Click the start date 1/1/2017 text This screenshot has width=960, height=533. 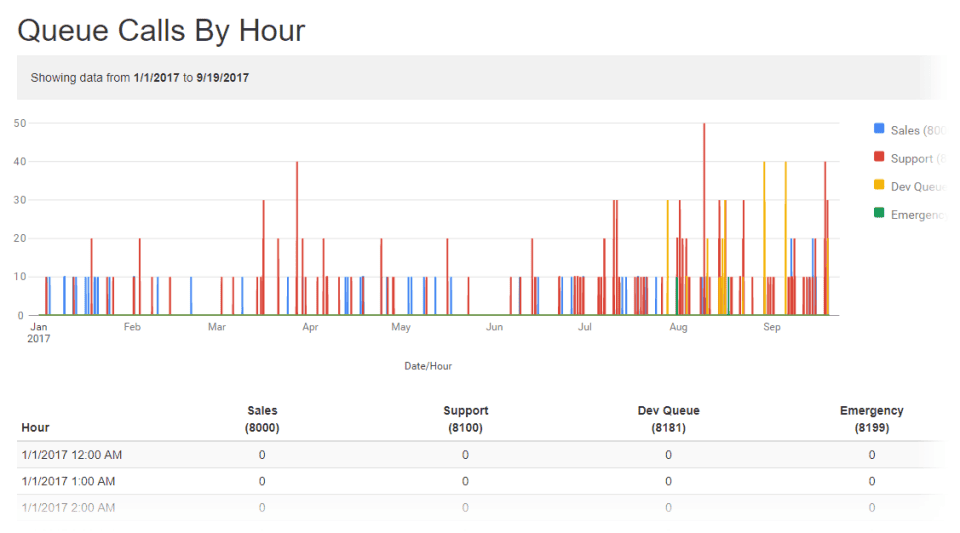156,78
